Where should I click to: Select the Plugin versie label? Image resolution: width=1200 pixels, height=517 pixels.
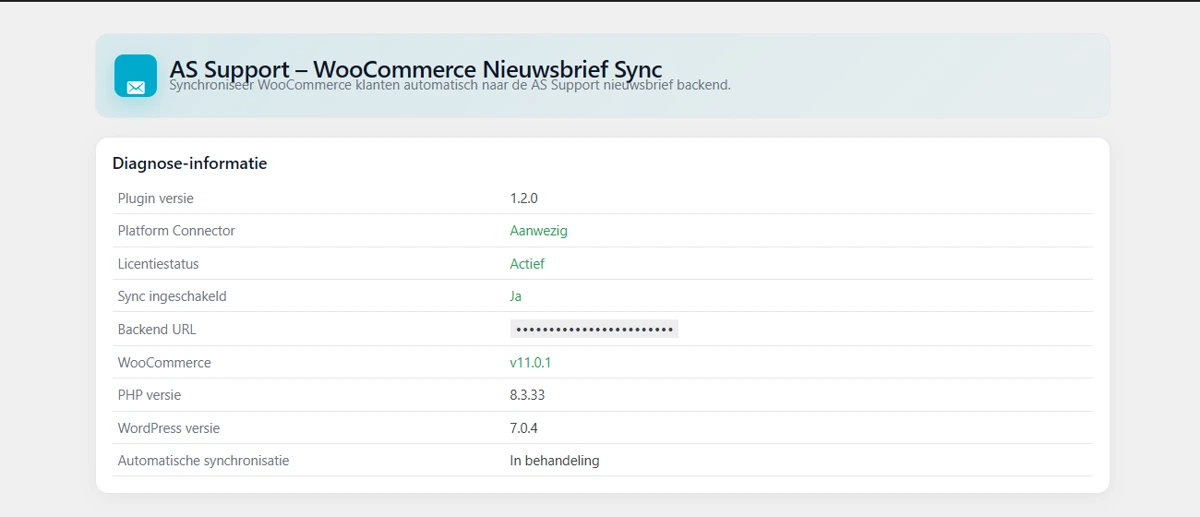[156, 198]
